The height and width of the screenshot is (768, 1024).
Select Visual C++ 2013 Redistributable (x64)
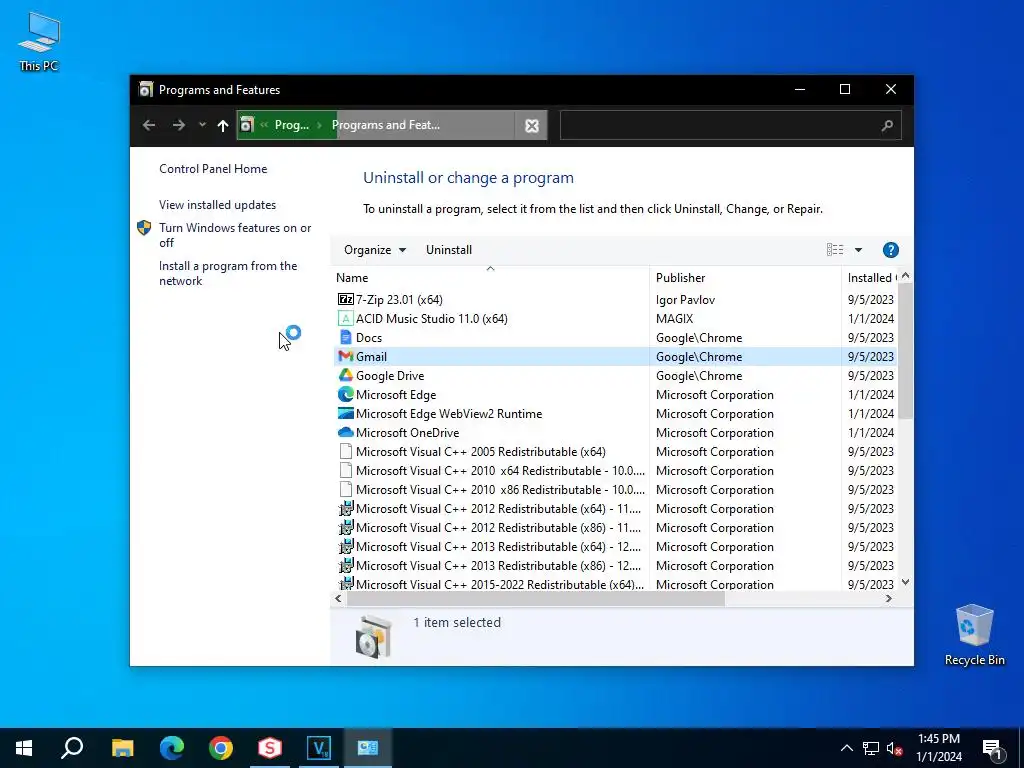614,547
